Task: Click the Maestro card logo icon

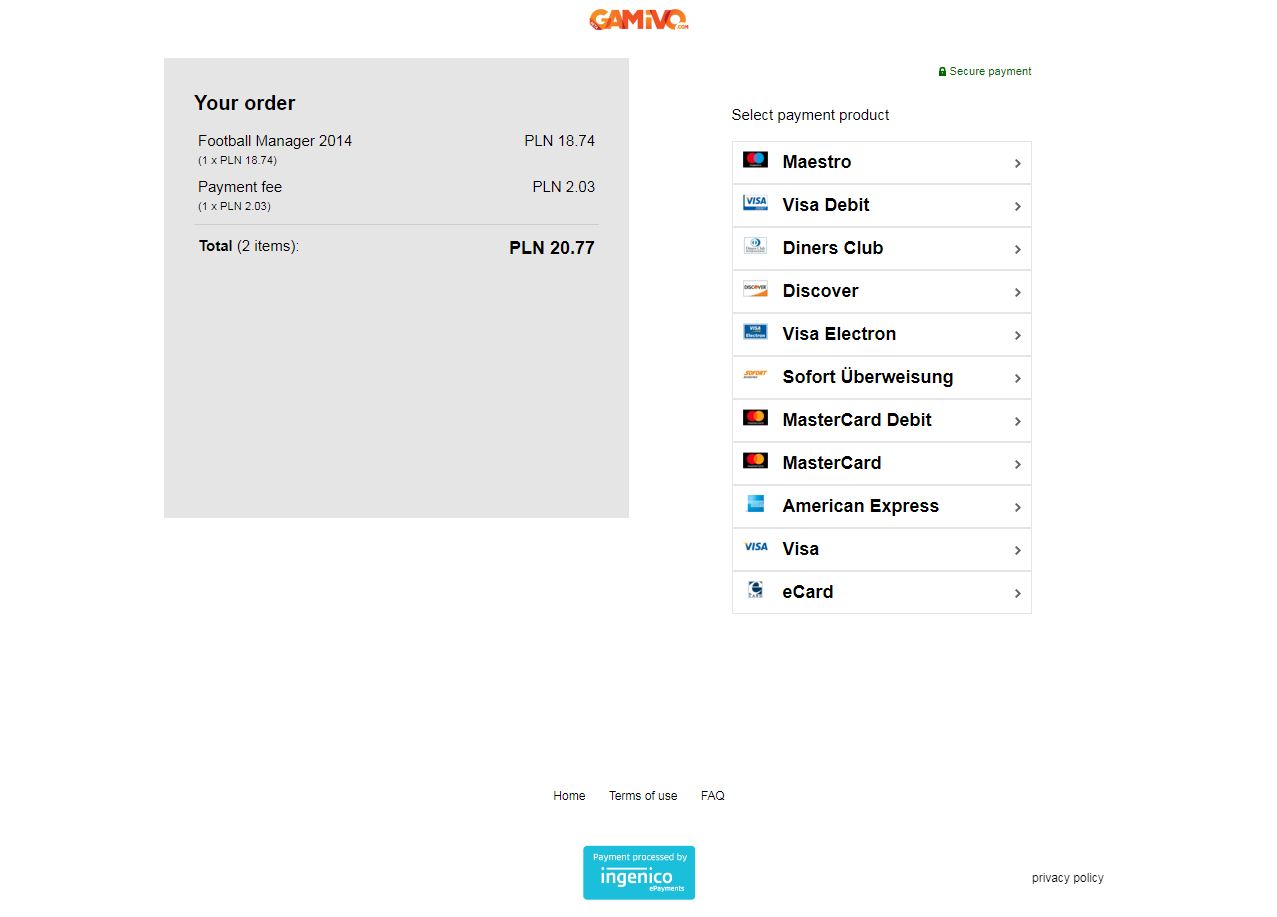Action: tap(755, 160)
